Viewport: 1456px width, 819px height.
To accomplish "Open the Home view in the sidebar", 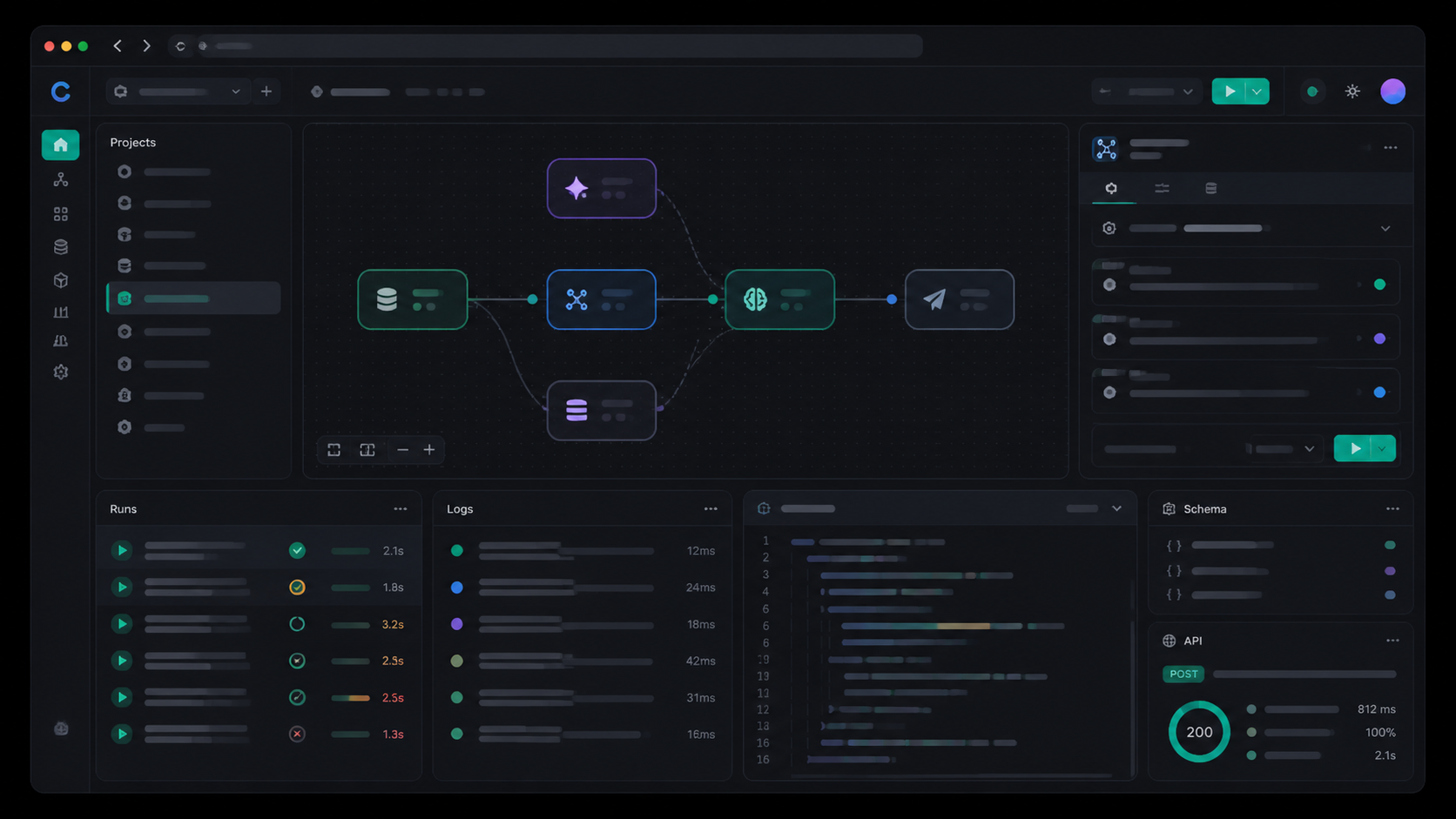I will pos(60,144).
